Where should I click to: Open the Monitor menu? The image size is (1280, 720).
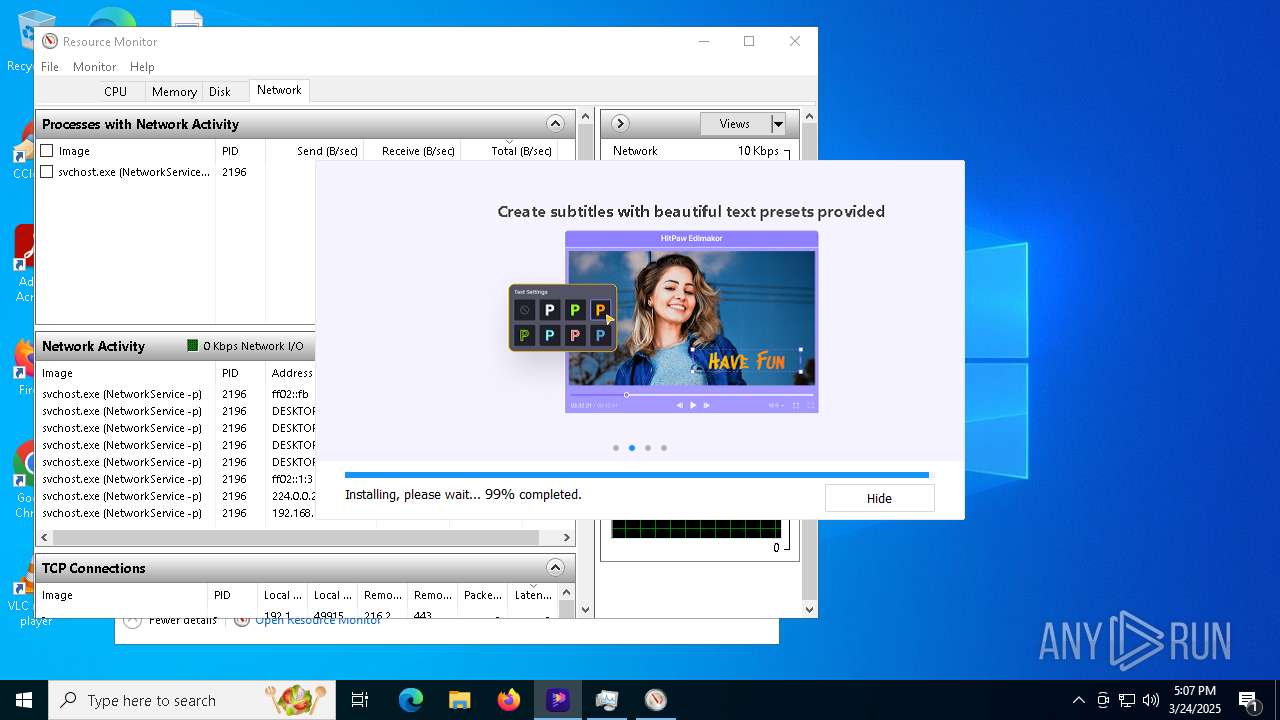click(95, 66)
